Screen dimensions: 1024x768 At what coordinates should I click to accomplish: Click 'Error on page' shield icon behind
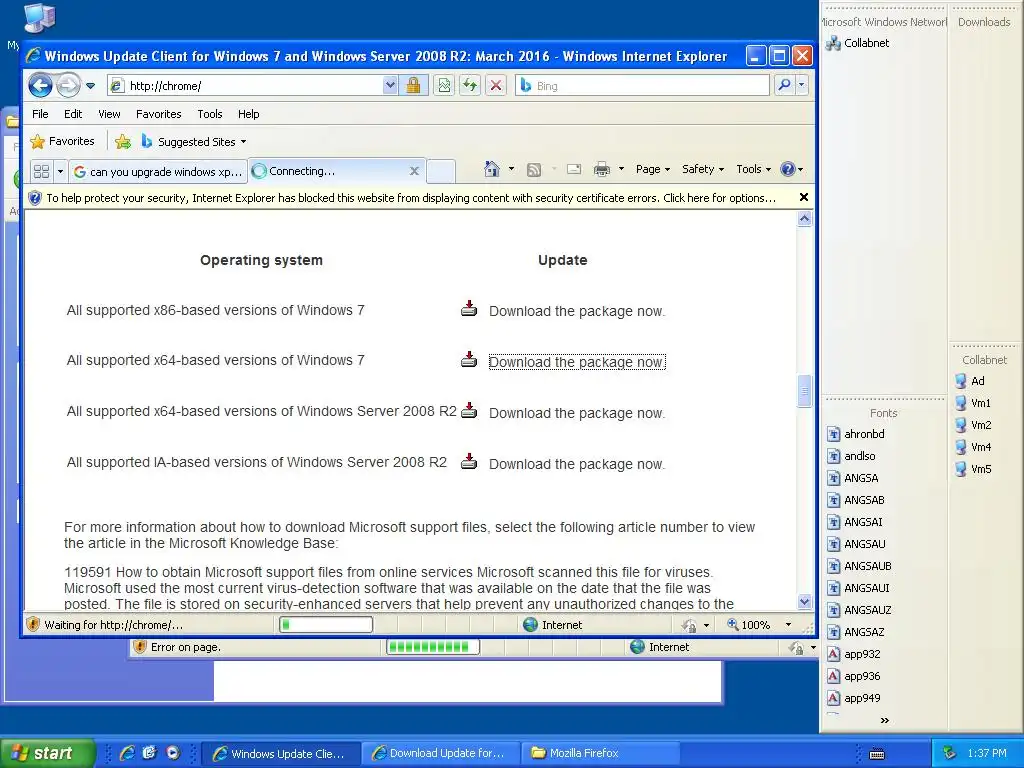pyautogui.click(x=139, y=647)
